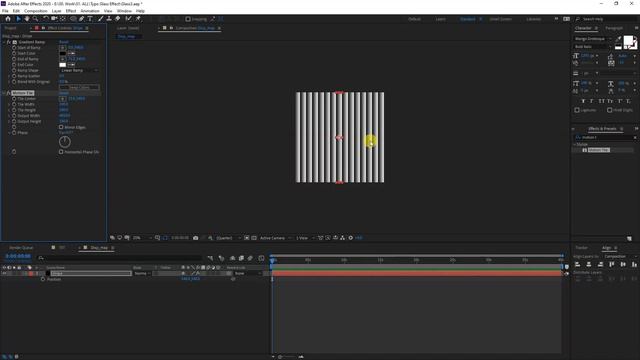Toggle stopwatch for Start of Ramp
The width and height of the screenshot is (640, 360).
(x=14, y=48)
